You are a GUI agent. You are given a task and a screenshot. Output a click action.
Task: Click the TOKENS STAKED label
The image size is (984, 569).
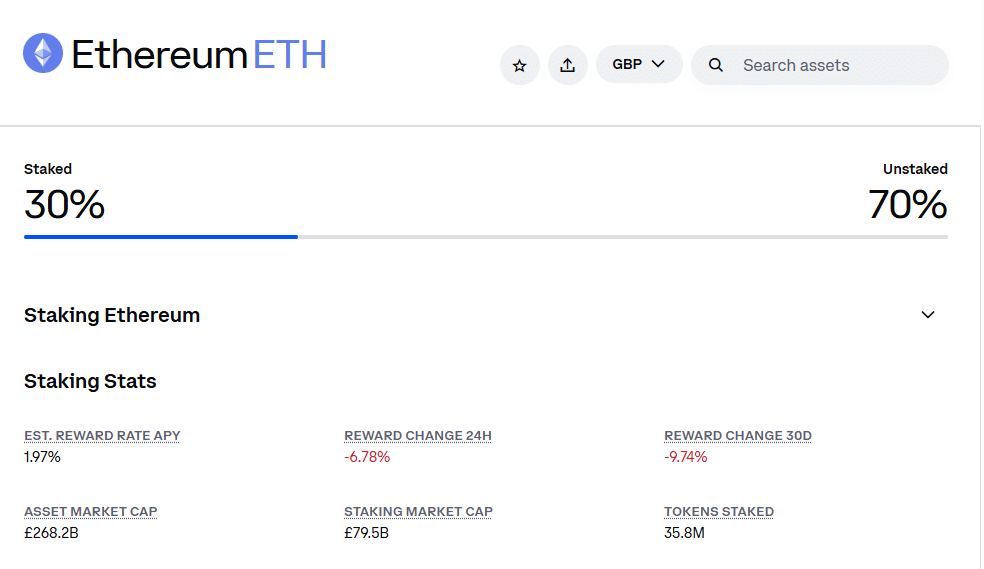[x=719, y=511]
